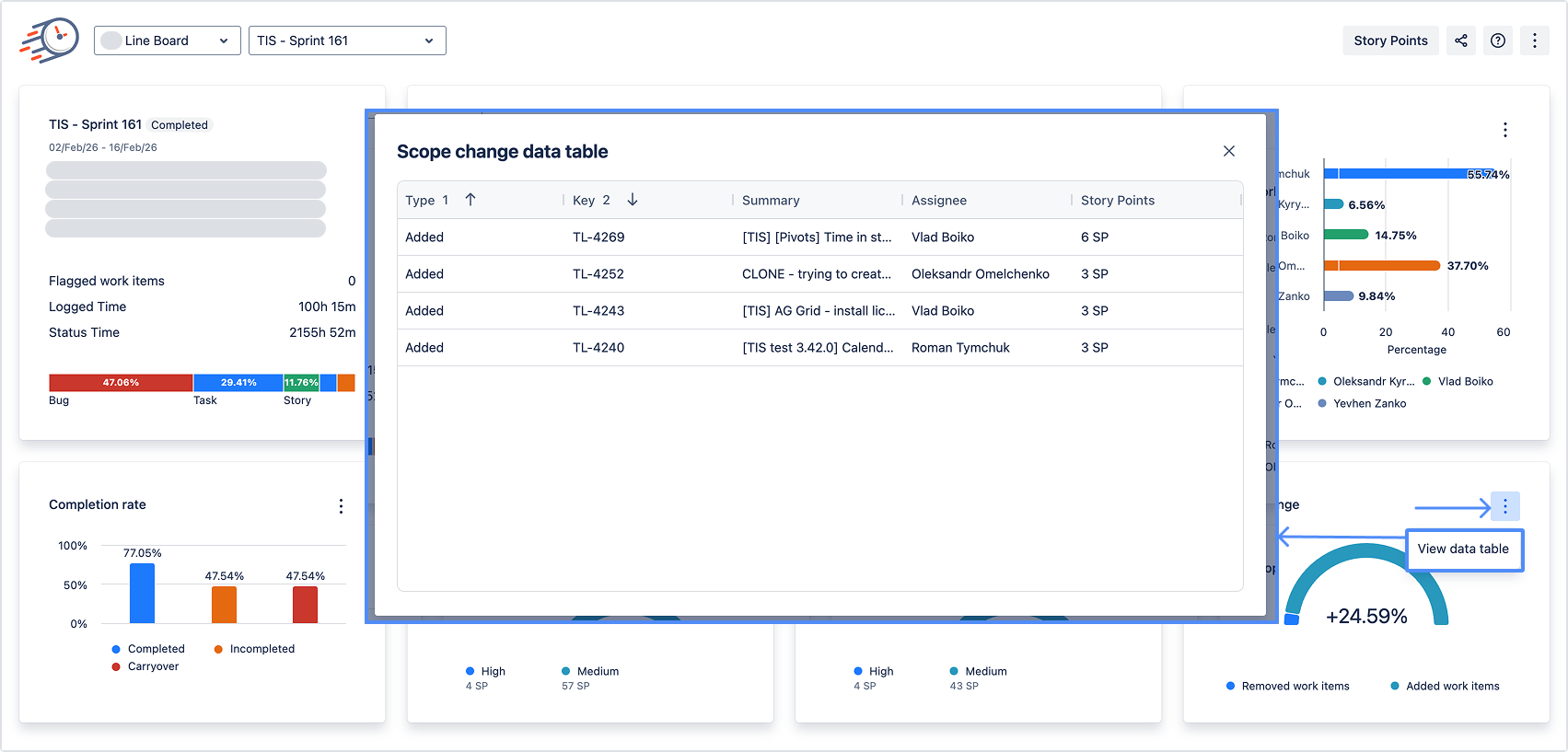Viewport: 1568px width, 752px height.
Task: Open the help question mark icon
Action: (1498, 40)
